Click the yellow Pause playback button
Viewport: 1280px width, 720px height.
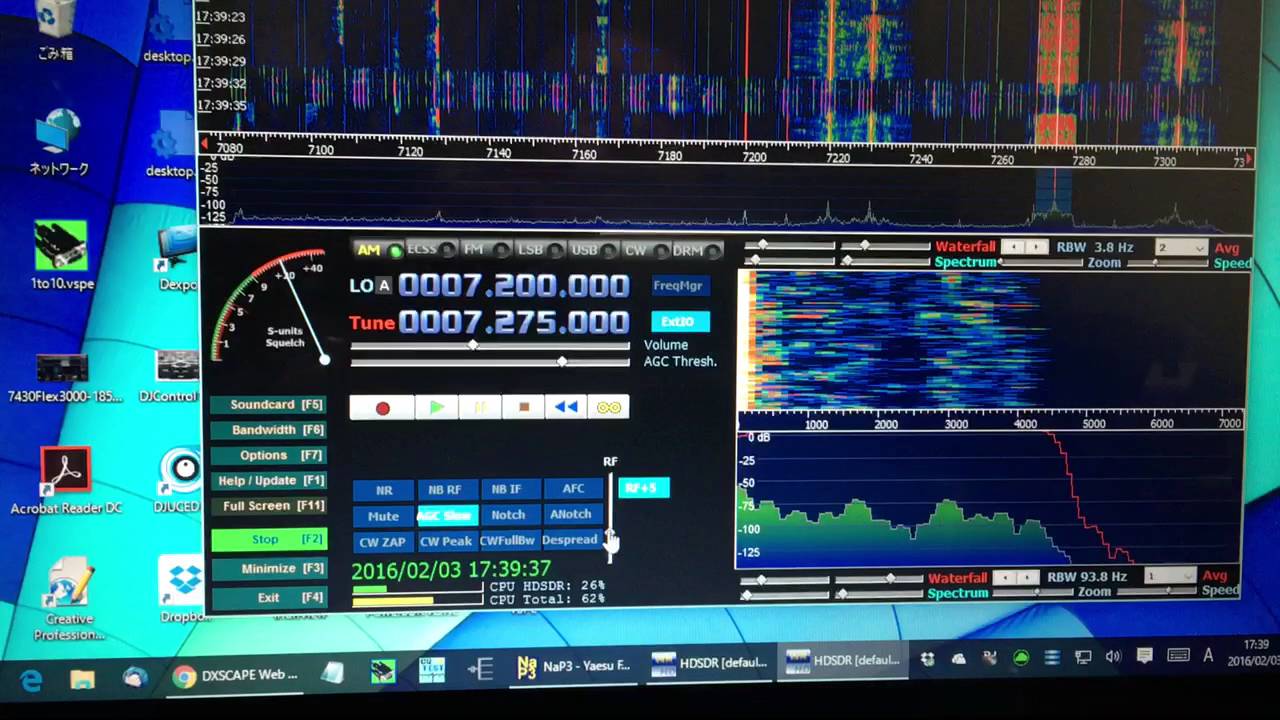[x=480, y=408]
